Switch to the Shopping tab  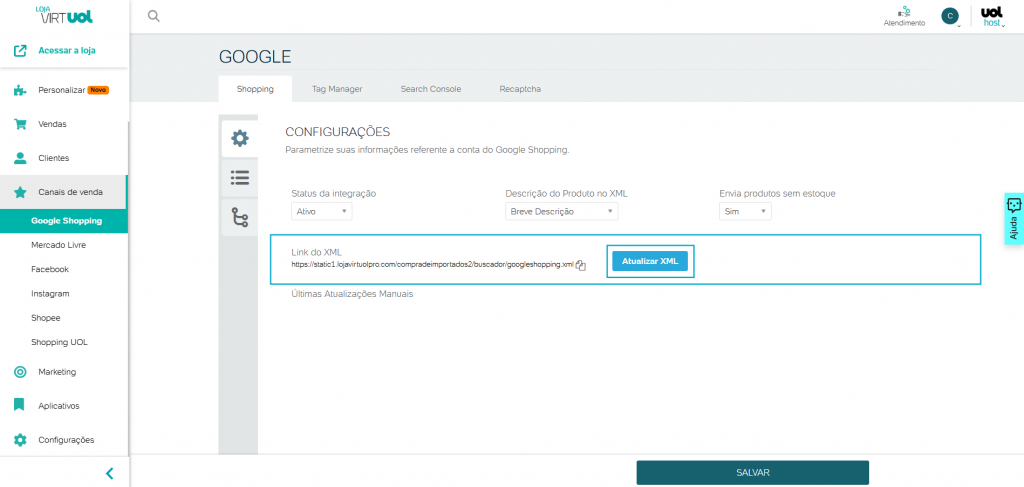click(x=255, y=89)
